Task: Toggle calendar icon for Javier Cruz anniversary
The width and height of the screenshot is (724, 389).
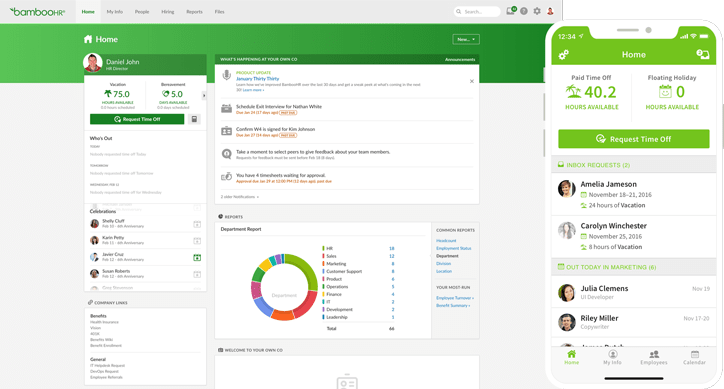Action: click(197, 257)
